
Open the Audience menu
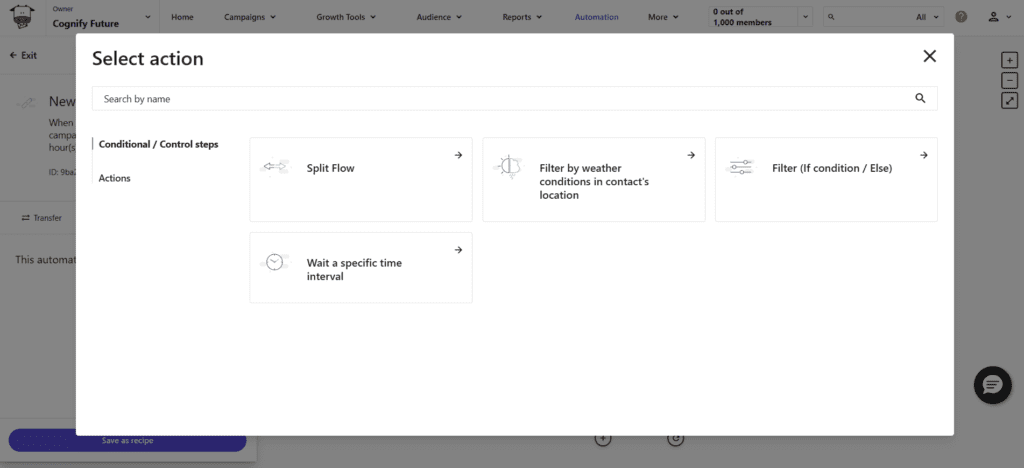click(440, 18)
